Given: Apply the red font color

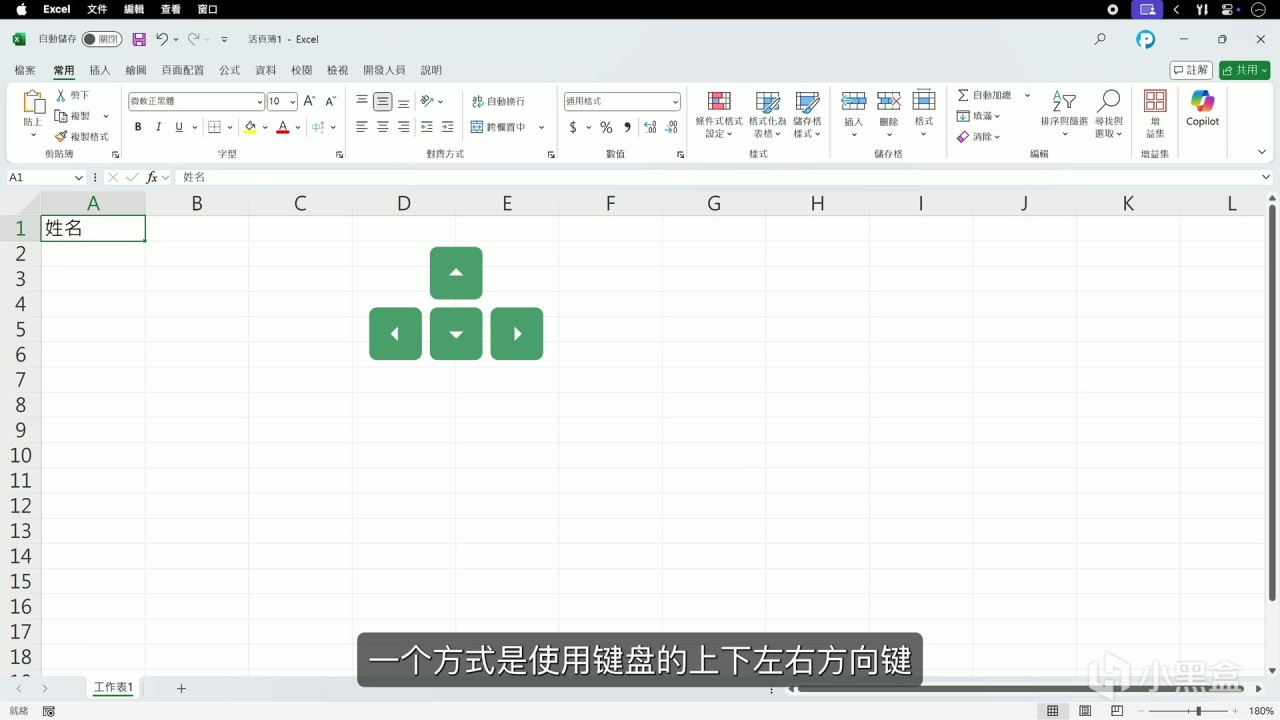Looking at the screenshot, I should point(283,127).
